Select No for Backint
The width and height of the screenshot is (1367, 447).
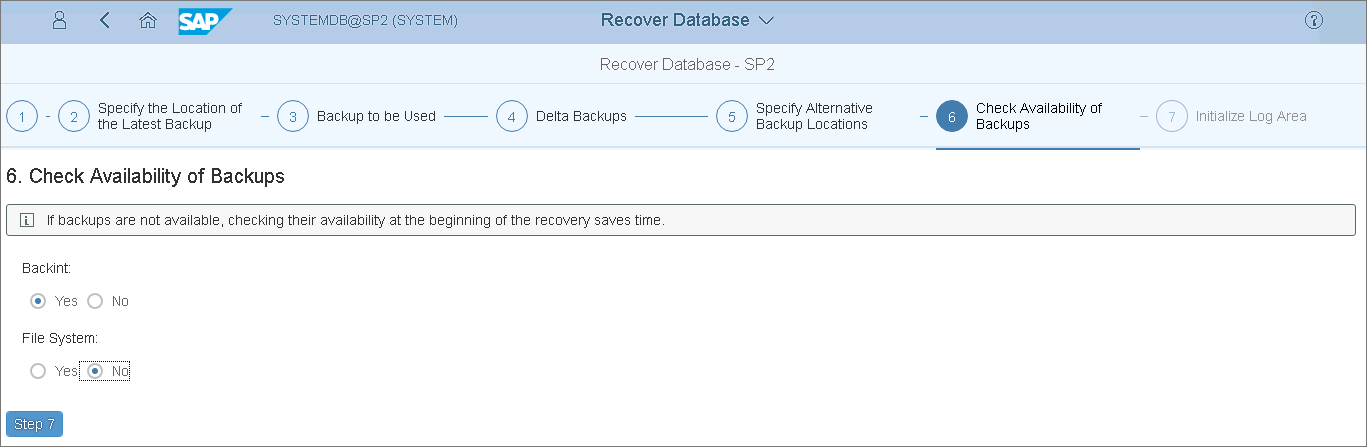click(96, 301)
